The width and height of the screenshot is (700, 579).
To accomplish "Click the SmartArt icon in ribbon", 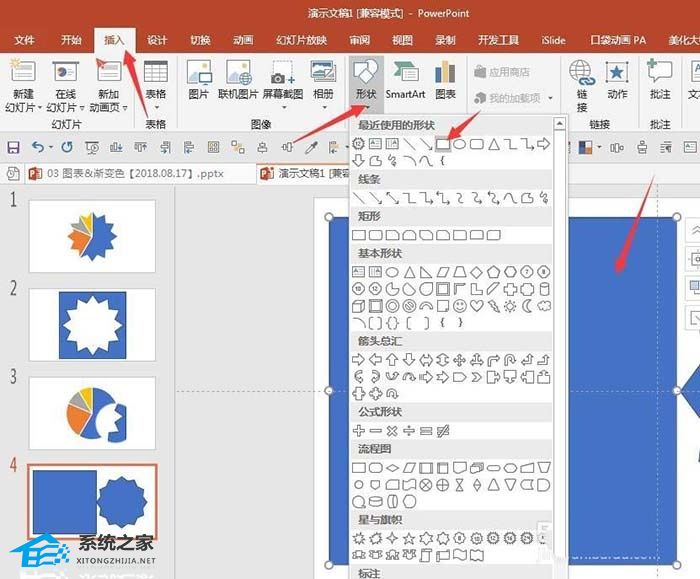I will point(405,81).
